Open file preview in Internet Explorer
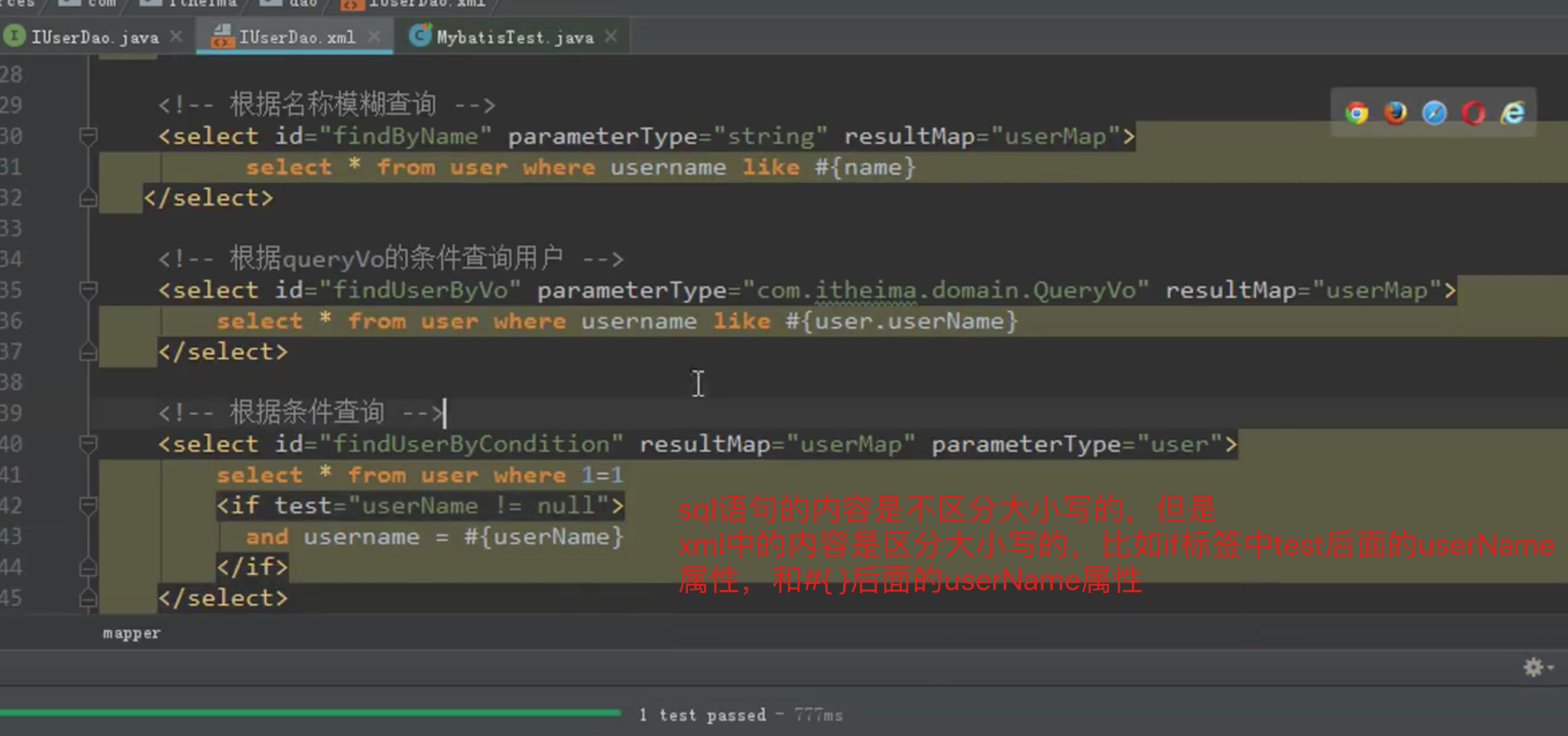This screenshot has width=1568, height=736. [x=1513, y=113]
